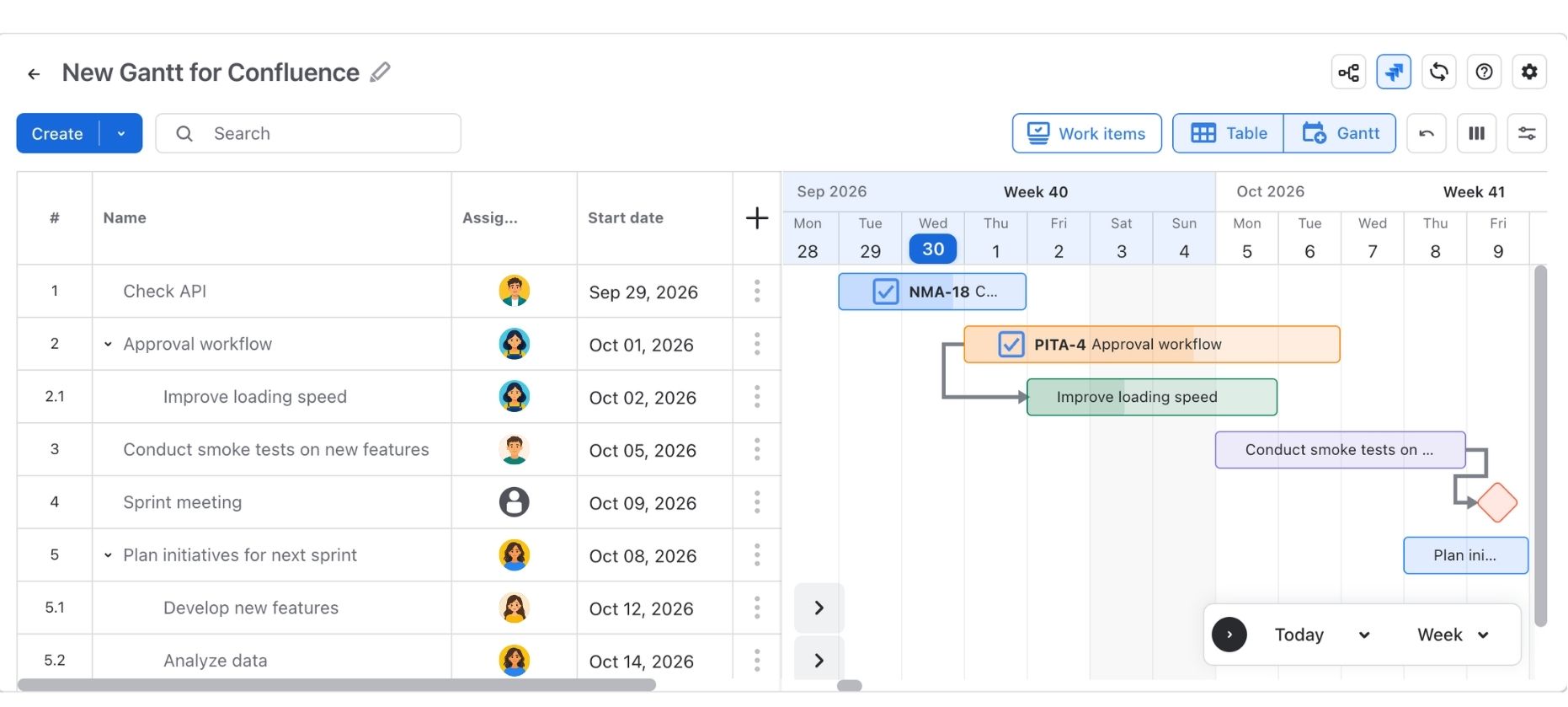Edit the Gantt title with the pencil icon
The image size is (1568, 707).
click(381, 72)
